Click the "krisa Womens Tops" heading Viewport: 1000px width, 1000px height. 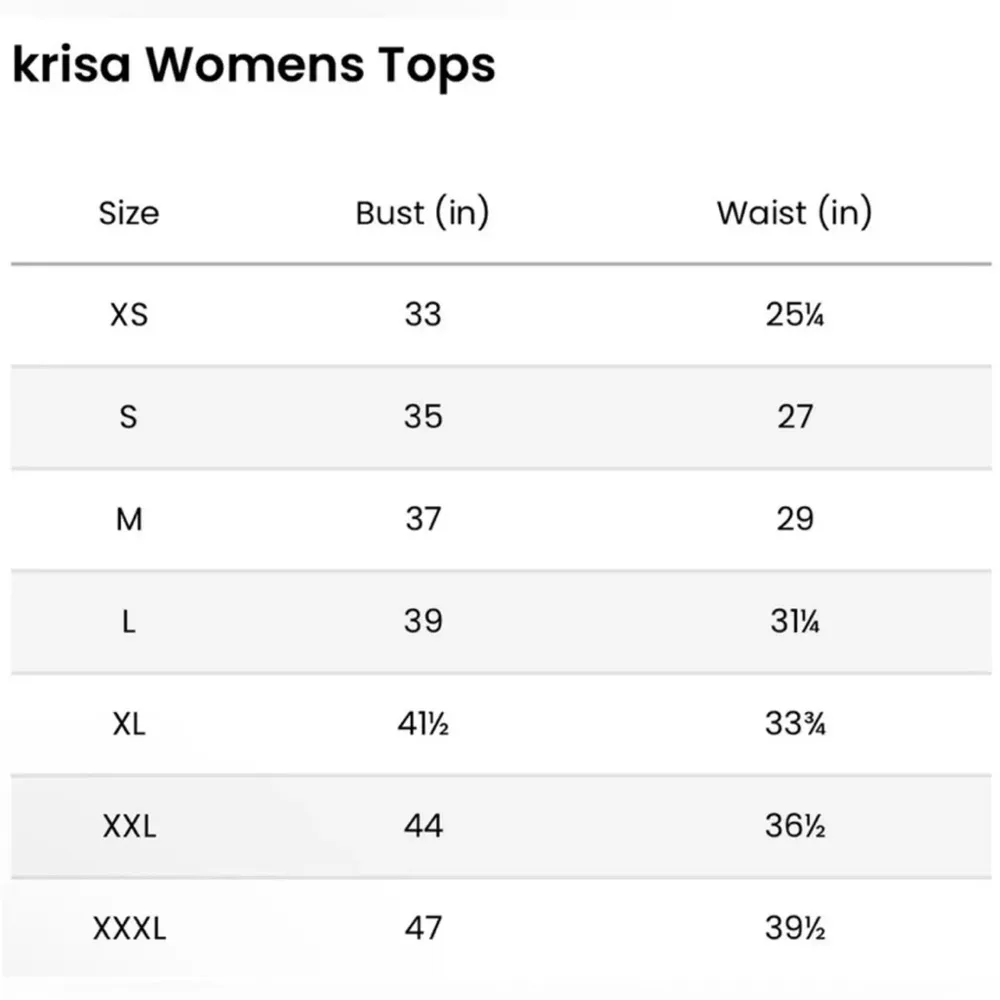tap(253, 66)
